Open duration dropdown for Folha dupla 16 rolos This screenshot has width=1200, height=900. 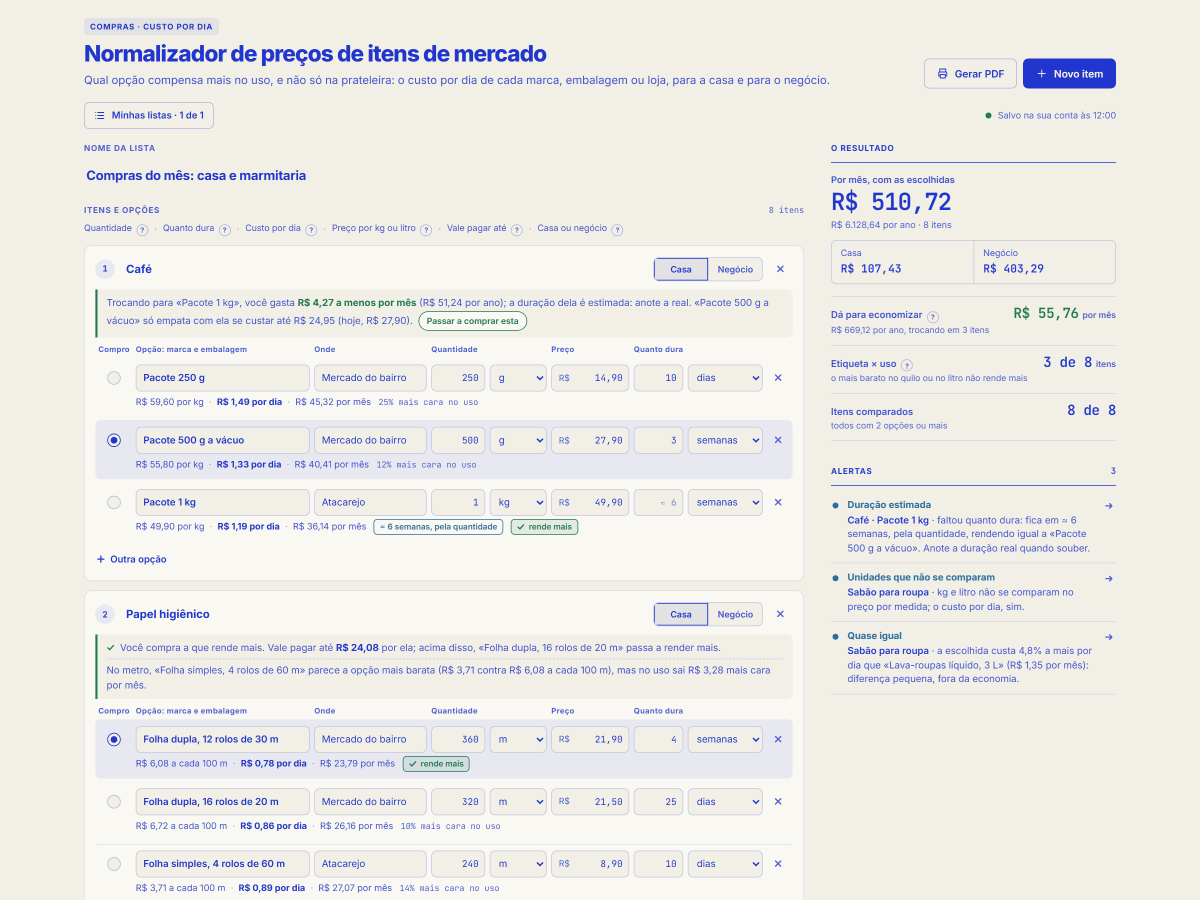coord(725,801)
